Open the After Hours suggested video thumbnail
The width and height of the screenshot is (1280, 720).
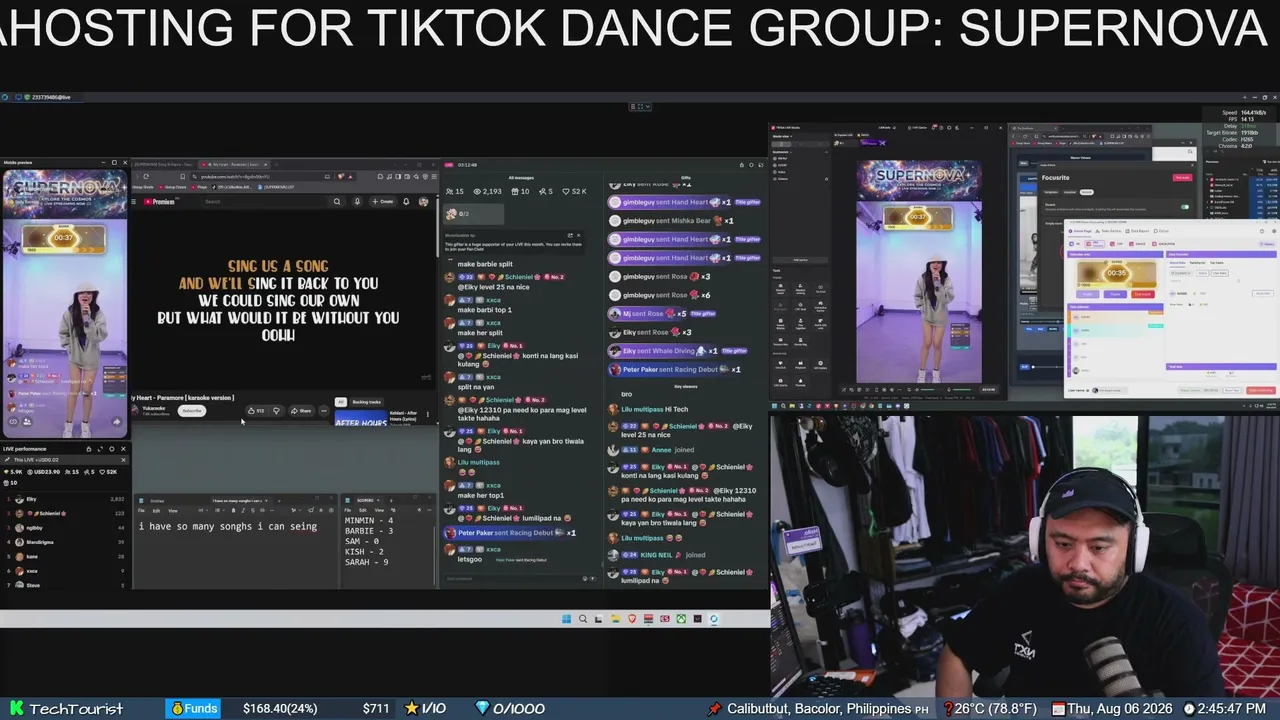361,419
